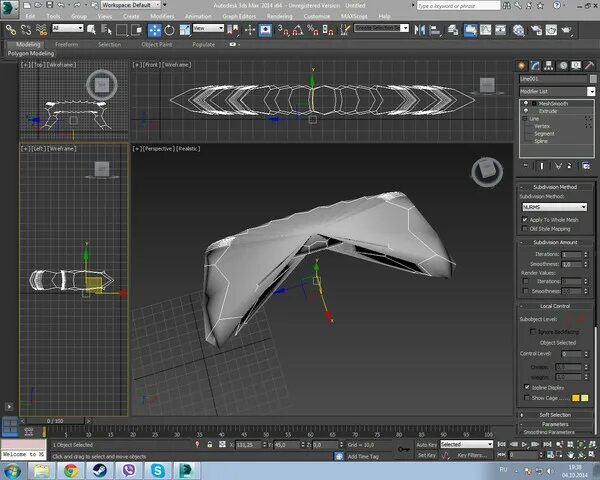600x480 pixels.
Task: Open the Utilities hammer panel tab
Action: pyautogui.click(x=589, y=66)
